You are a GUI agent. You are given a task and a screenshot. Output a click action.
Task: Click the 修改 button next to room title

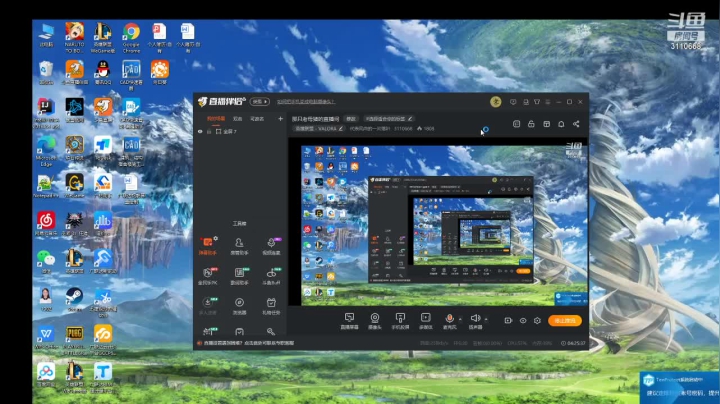351,119
